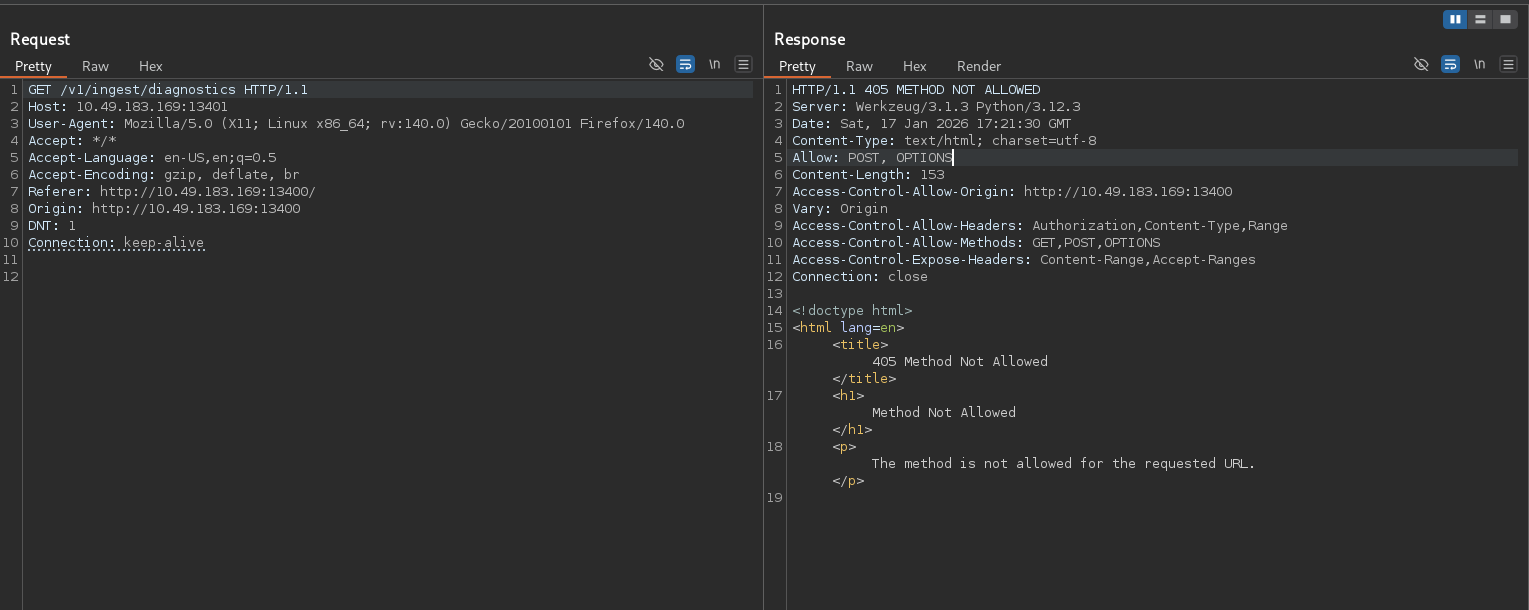This screenshot has width=1529, height=610.
Task: Toggle hidden-eye icon in Response panel
Action: 1421,64
